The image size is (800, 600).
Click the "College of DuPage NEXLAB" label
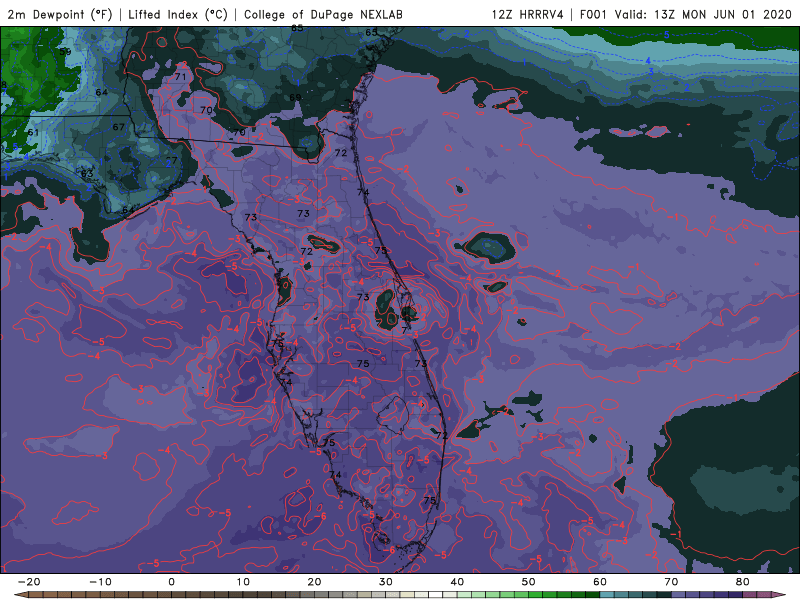tap(323, 14)
